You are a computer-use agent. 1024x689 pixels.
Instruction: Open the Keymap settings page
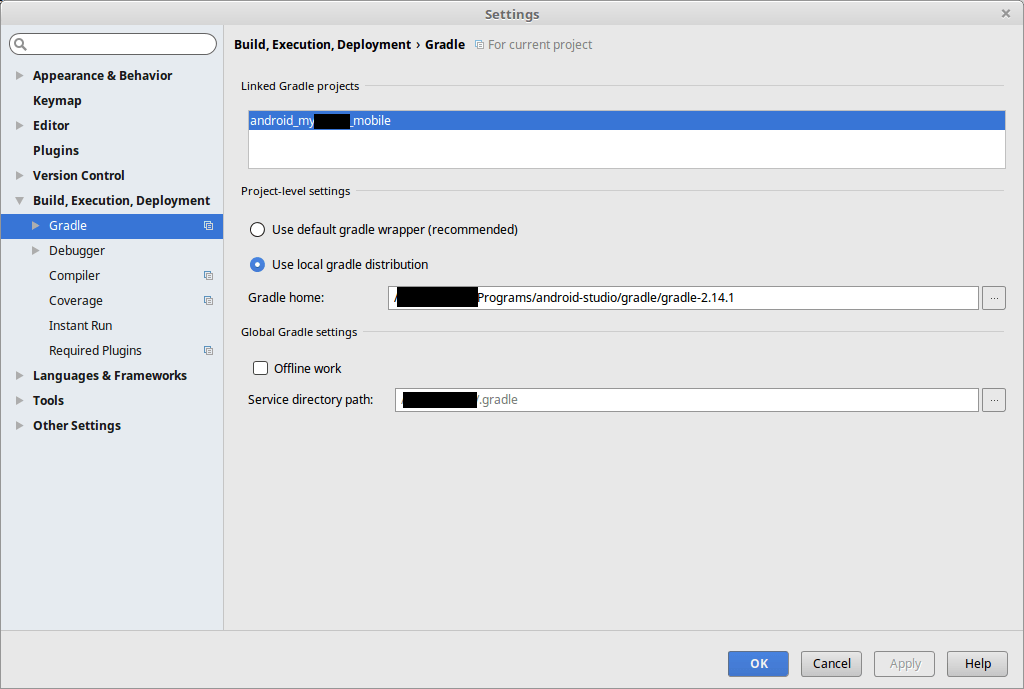(57, 101)
